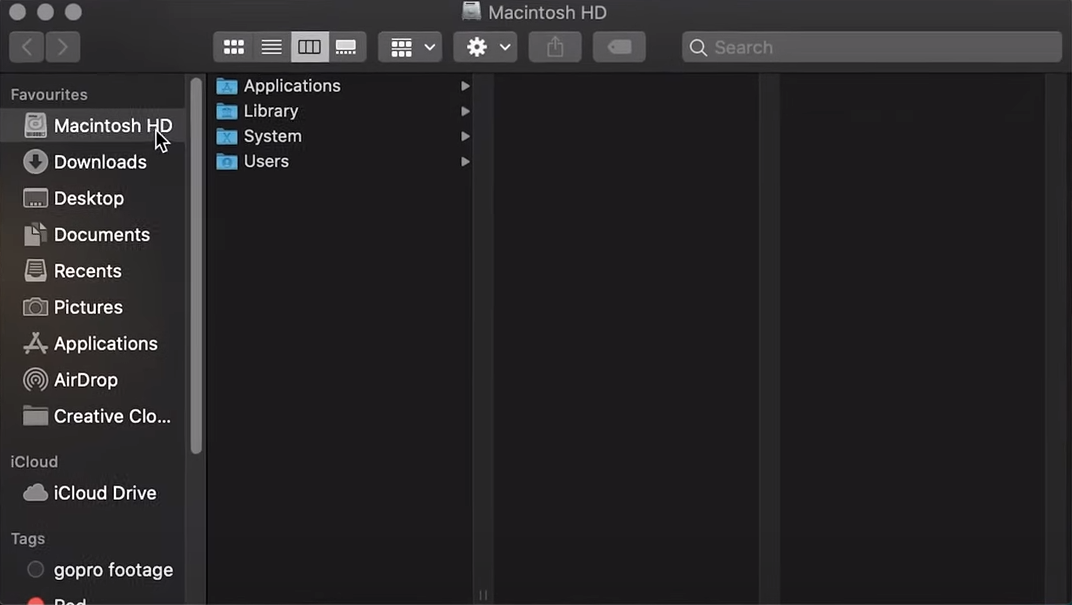The image size is (1072, 605).
Task: Select column view mode
Action: [309, 47]
